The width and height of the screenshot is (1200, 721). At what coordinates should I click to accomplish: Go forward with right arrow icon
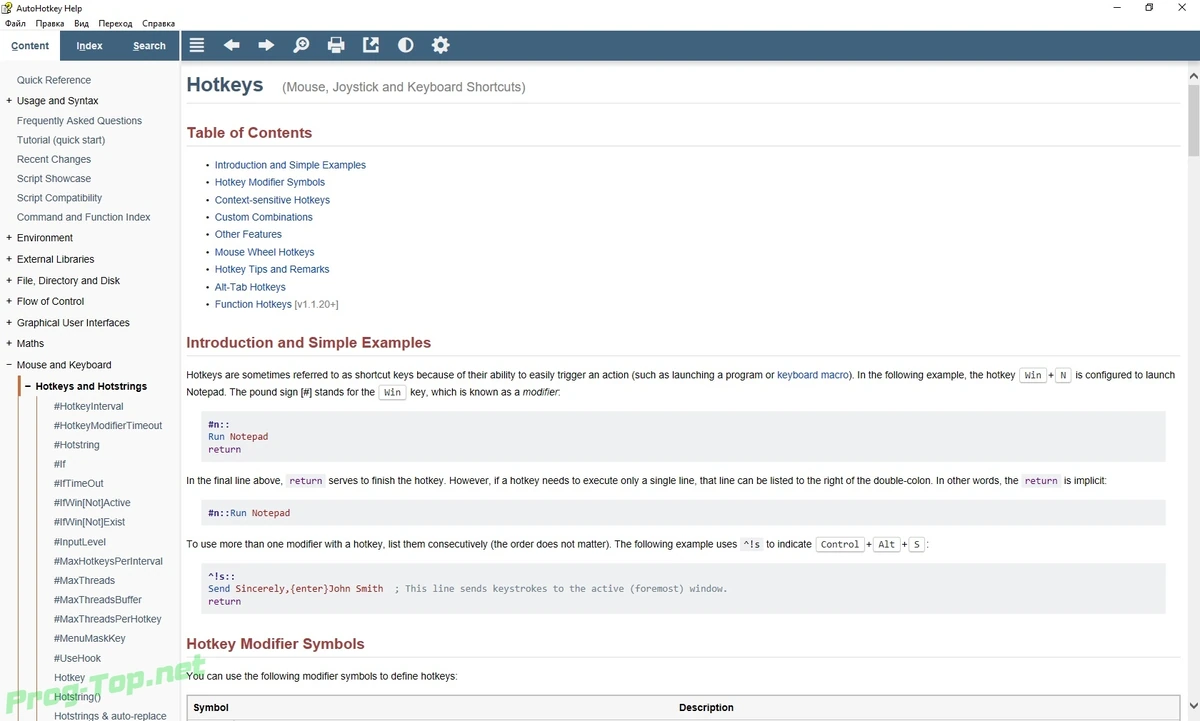point(266,45)
